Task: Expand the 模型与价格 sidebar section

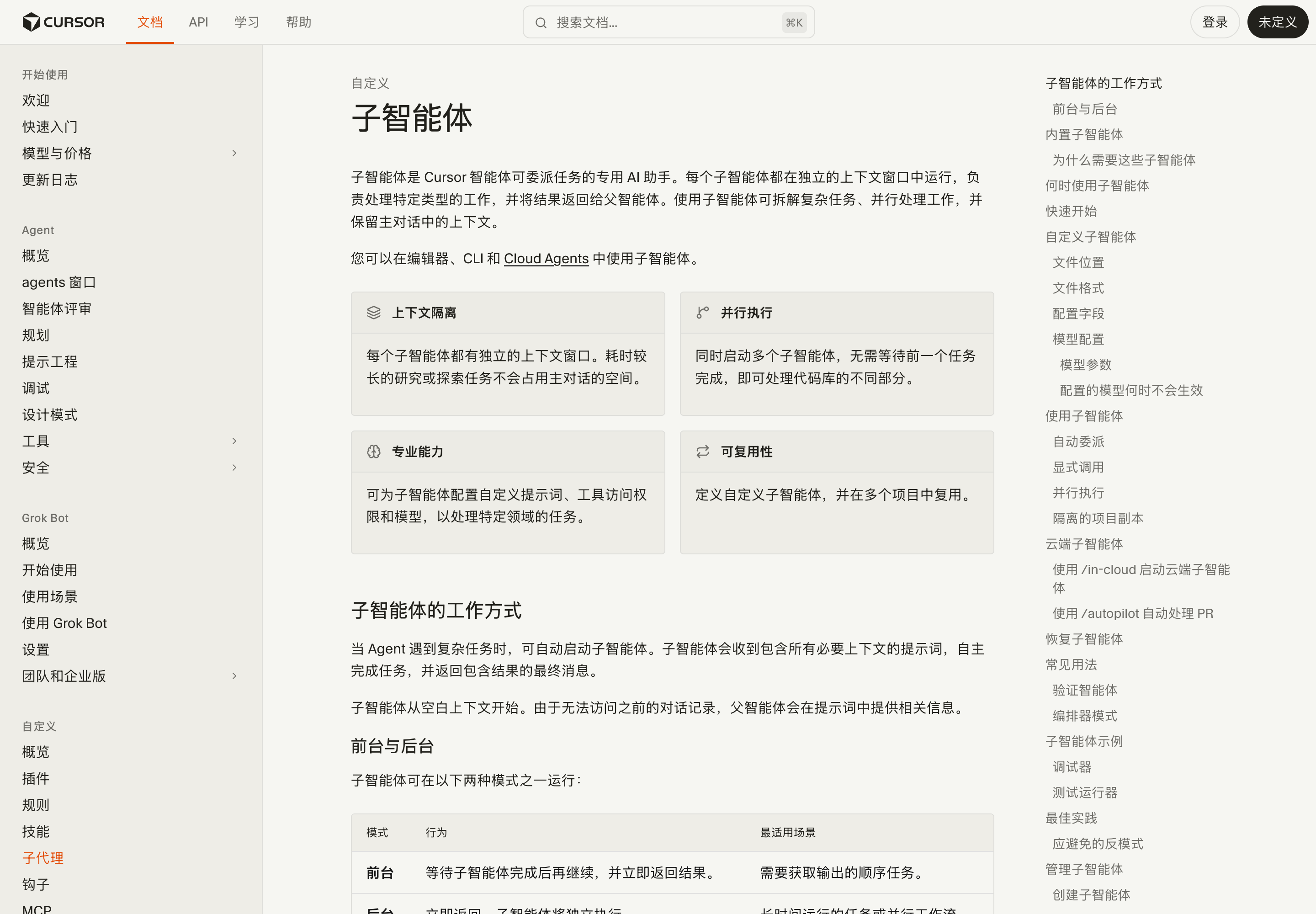Action: pyautogui.click(x=234, y=154)
